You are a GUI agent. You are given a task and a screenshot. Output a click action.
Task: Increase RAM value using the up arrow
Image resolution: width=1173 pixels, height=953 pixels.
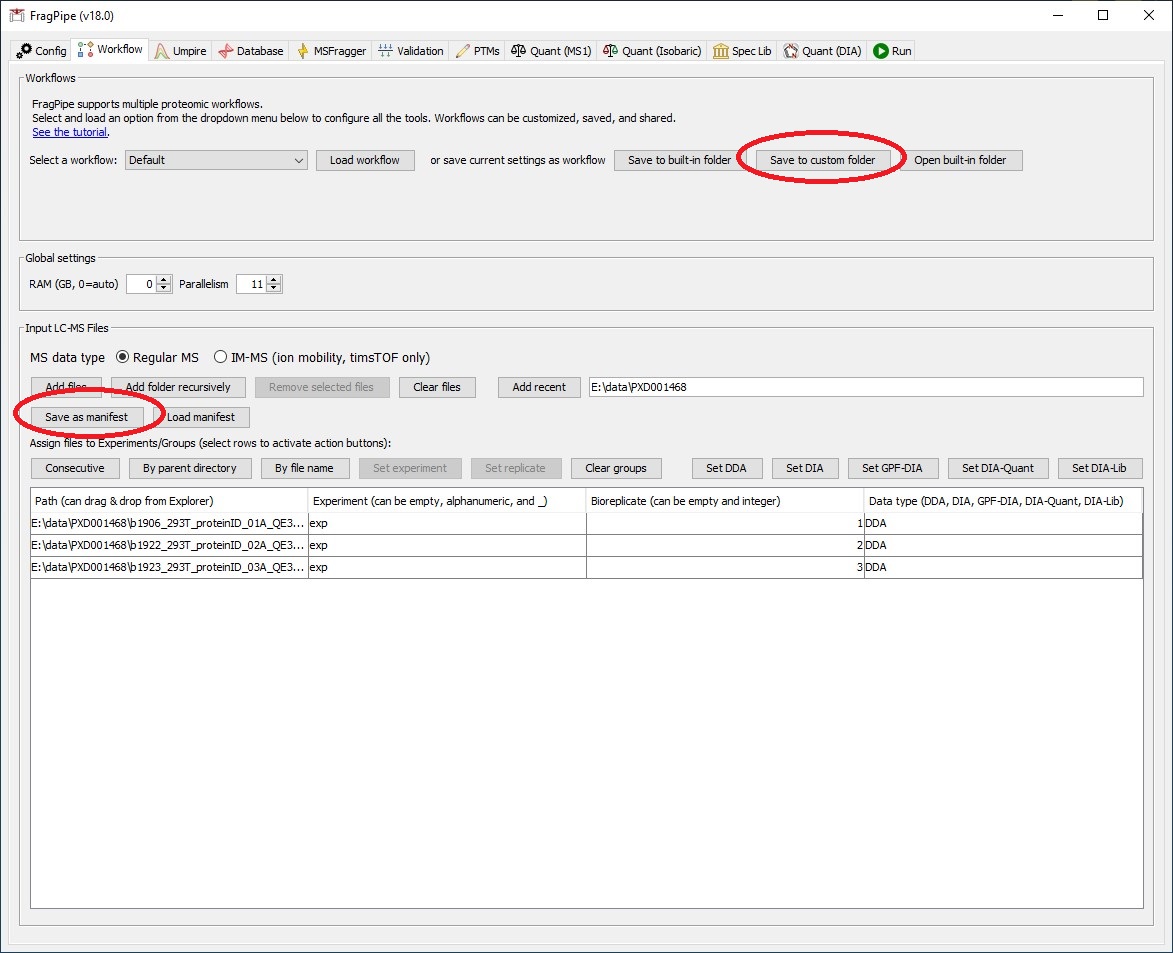(163, 279)
